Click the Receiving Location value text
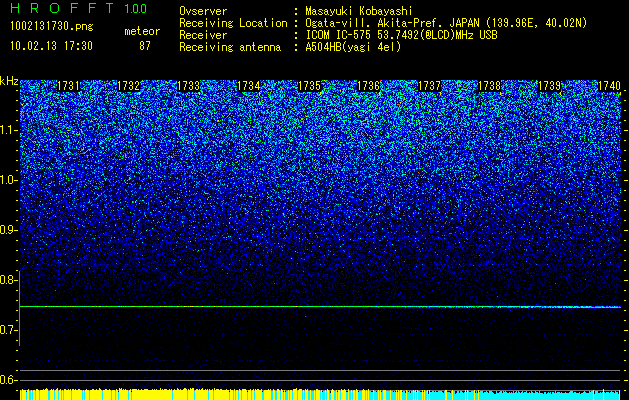 (448, 23)
